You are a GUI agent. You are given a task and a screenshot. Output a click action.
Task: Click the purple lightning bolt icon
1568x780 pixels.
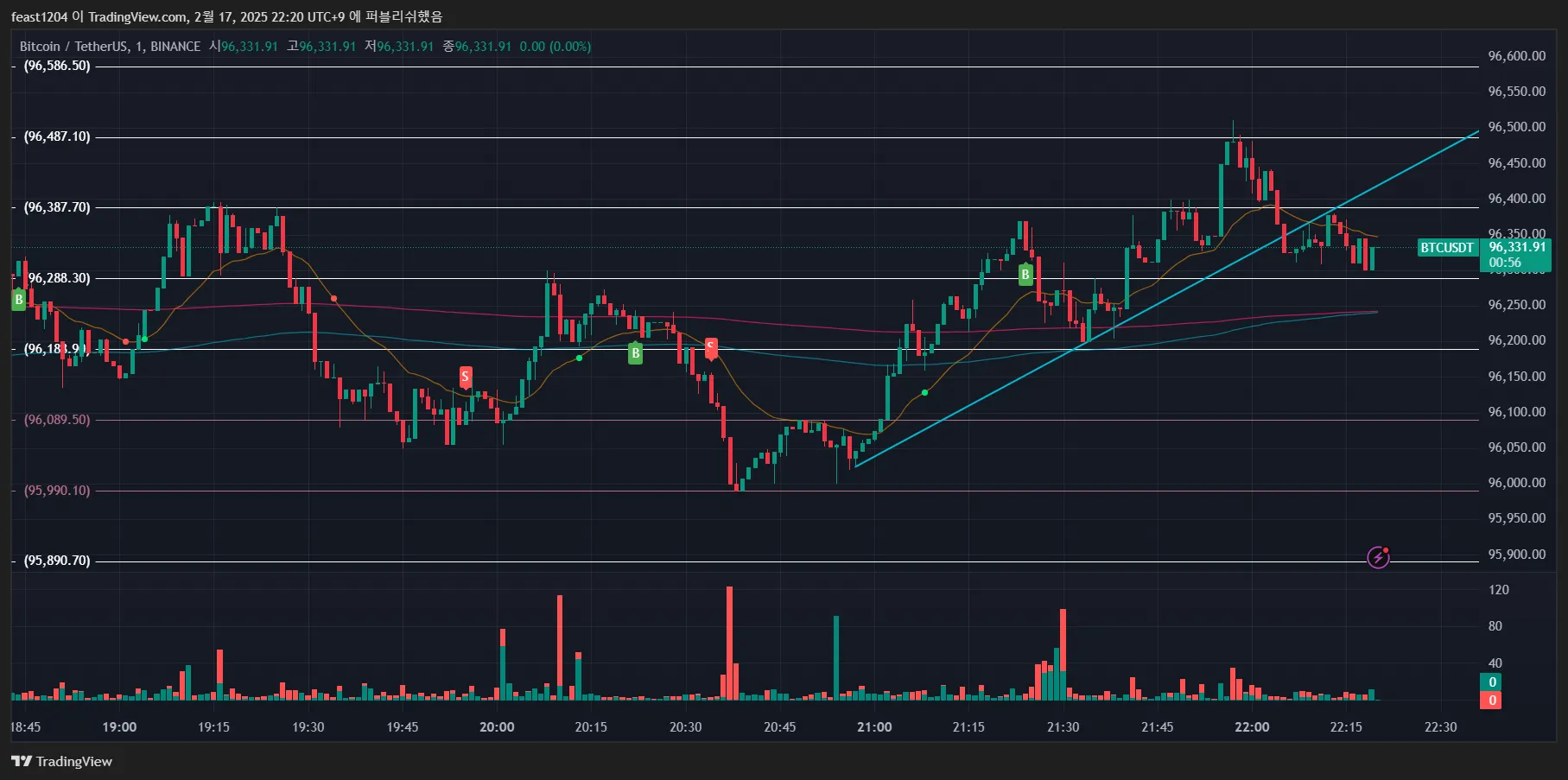1378,557
